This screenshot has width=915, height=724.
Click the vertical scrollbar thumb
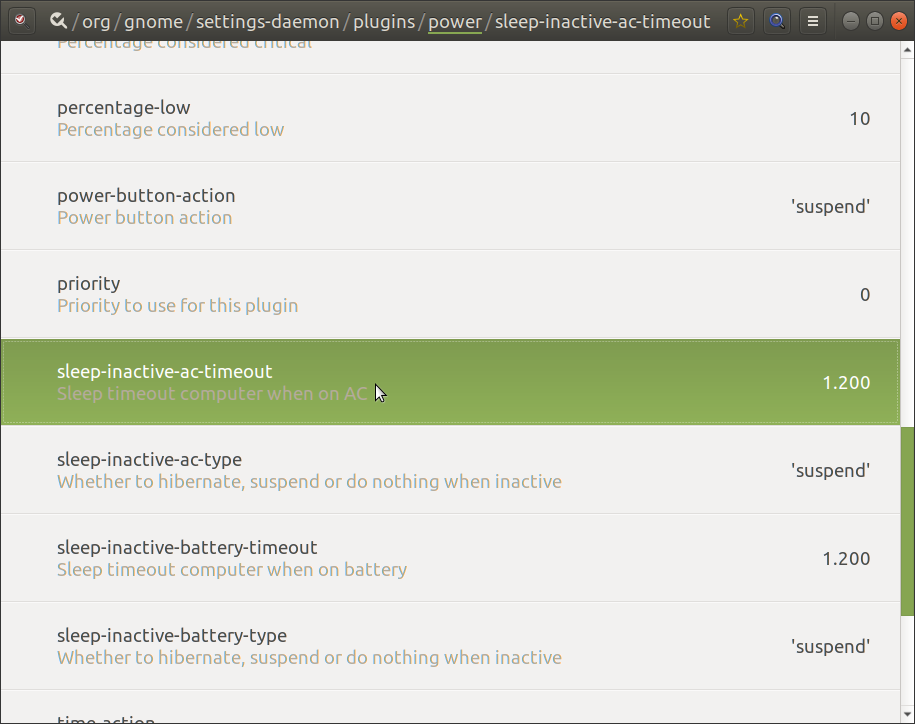pyautogui.click(x=908, y=520)
